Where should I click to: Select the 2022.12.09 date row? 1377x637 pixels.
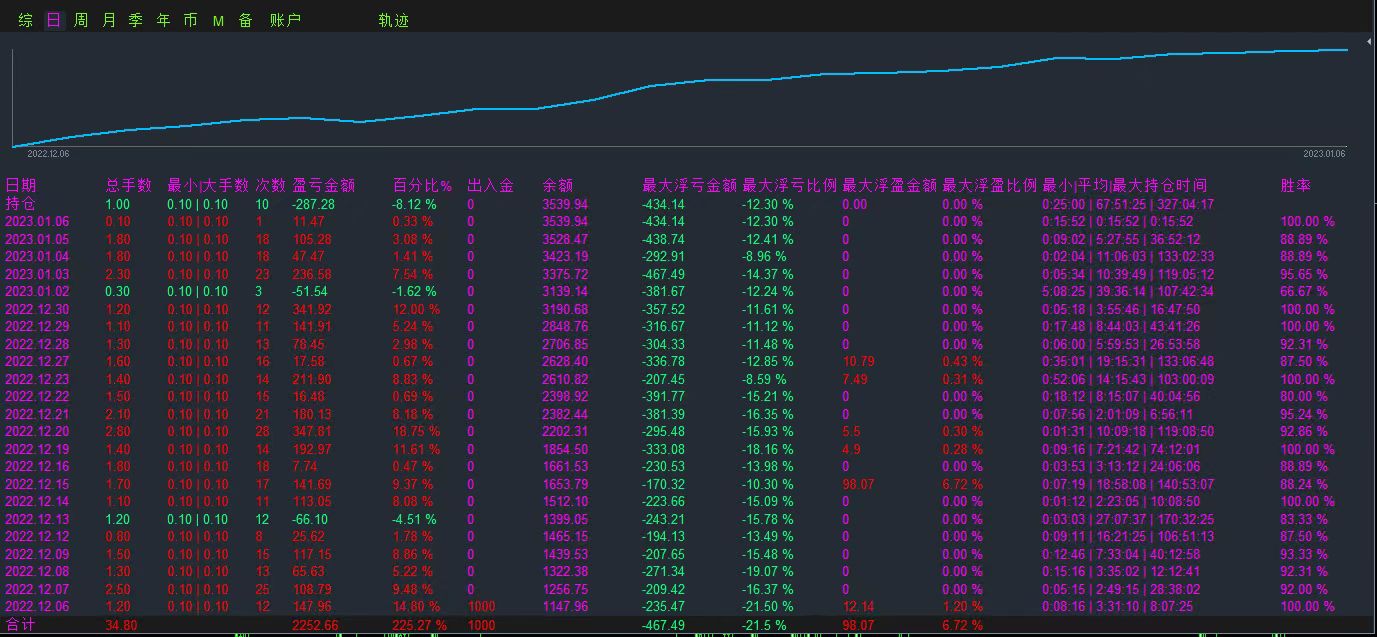coord(37,554)
